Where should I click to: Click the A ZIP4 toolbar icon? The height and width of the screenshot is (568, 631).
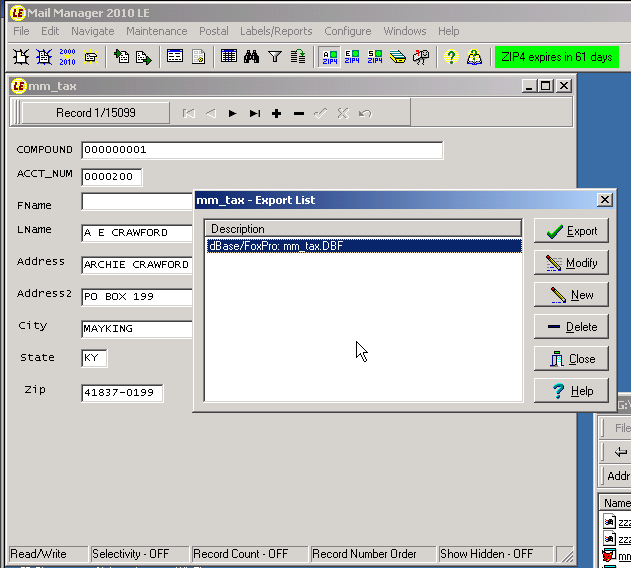click(x=330, y=57)
